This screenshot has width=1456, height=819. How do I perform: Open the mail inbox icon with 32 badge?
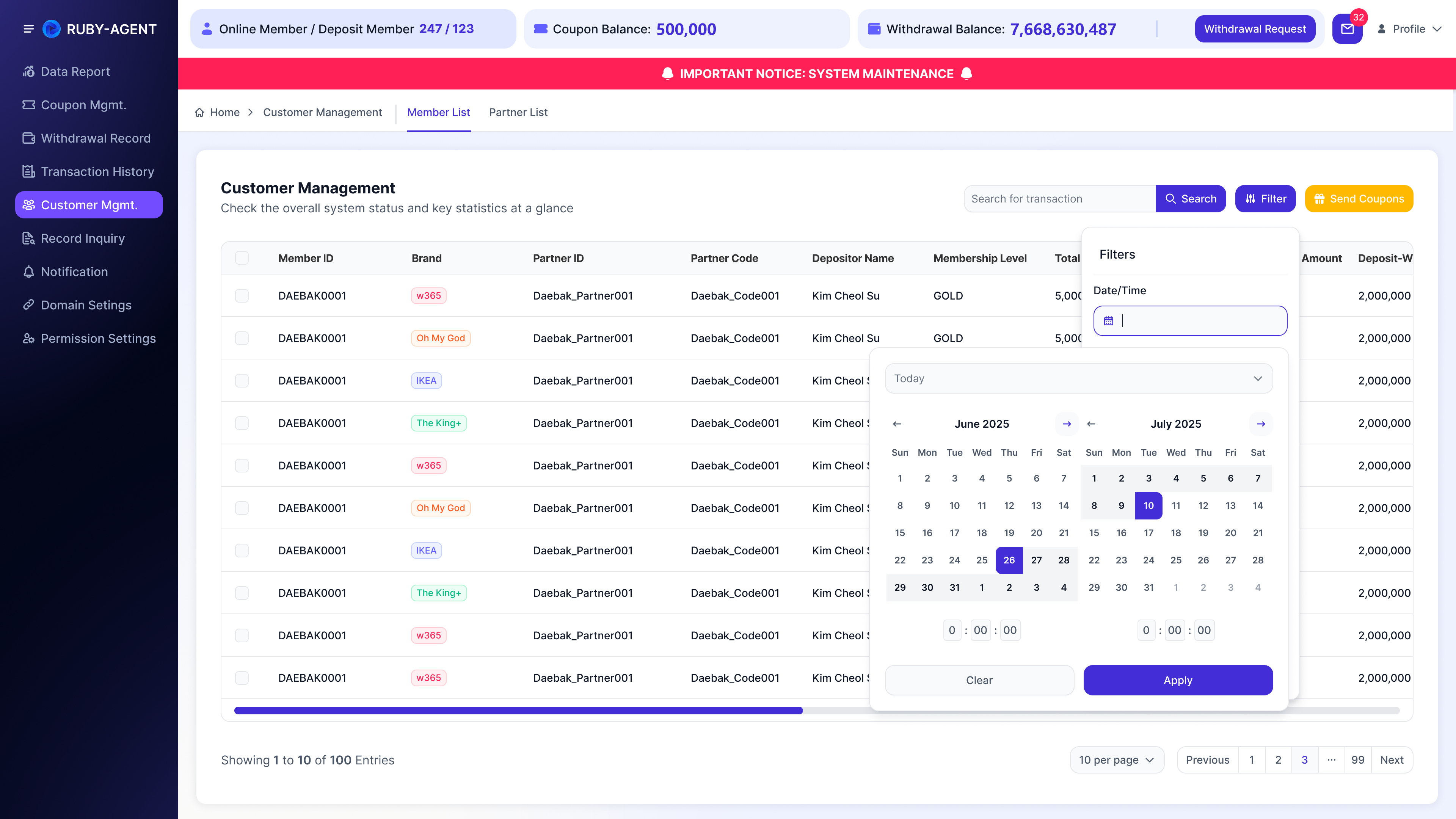point(1348,29)
